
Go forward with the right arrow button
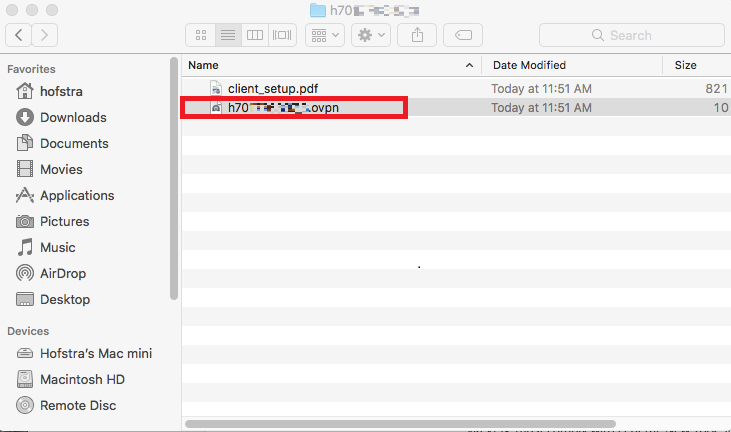click(44, 35)
